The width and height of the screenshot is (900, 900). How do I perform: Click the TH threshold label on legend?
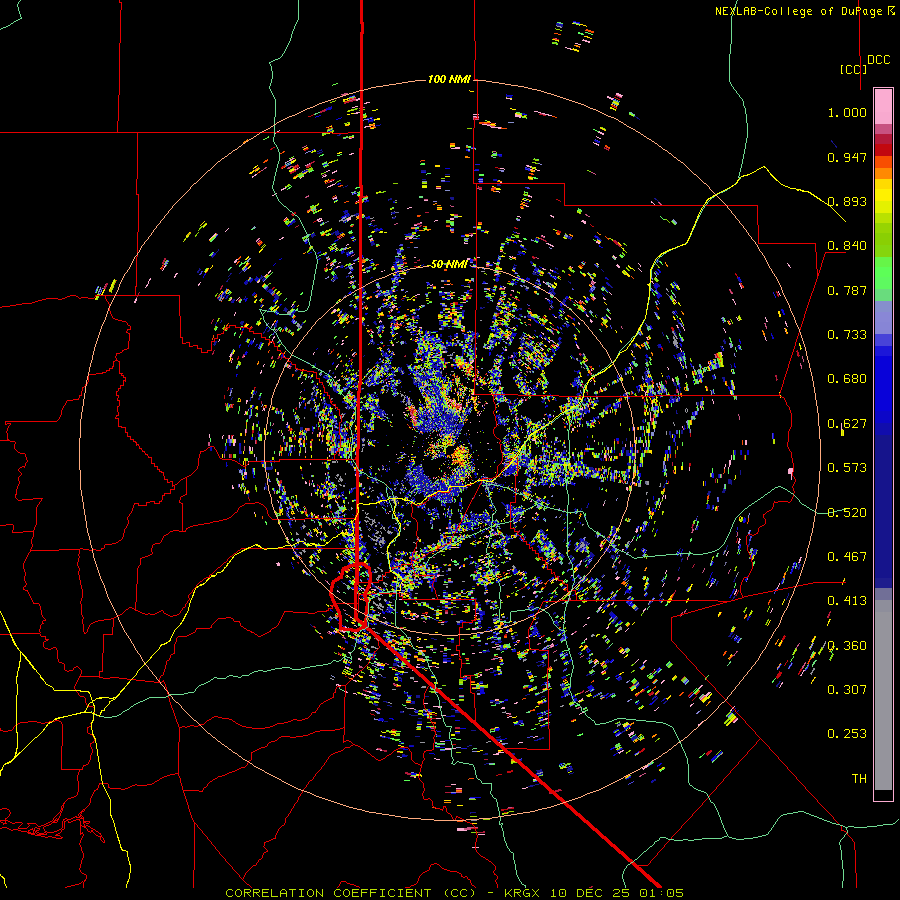[x=859, y=779]
